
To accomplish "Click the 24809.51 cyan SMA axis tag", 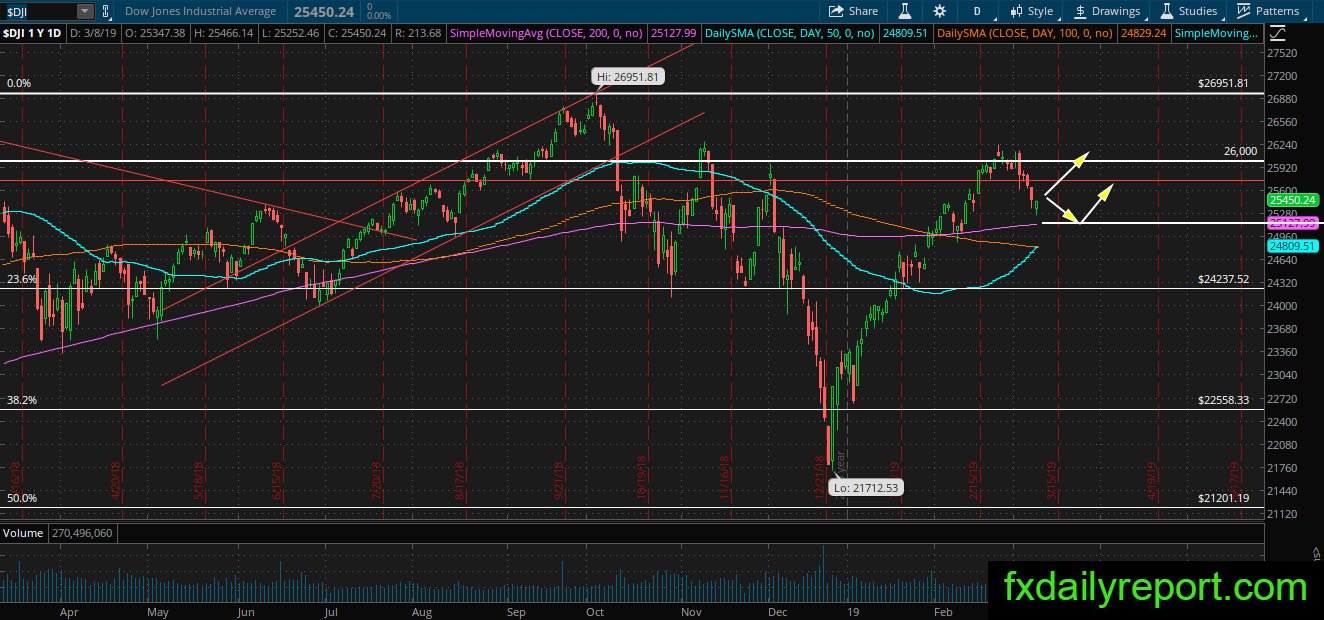I will click(1294, 245).
